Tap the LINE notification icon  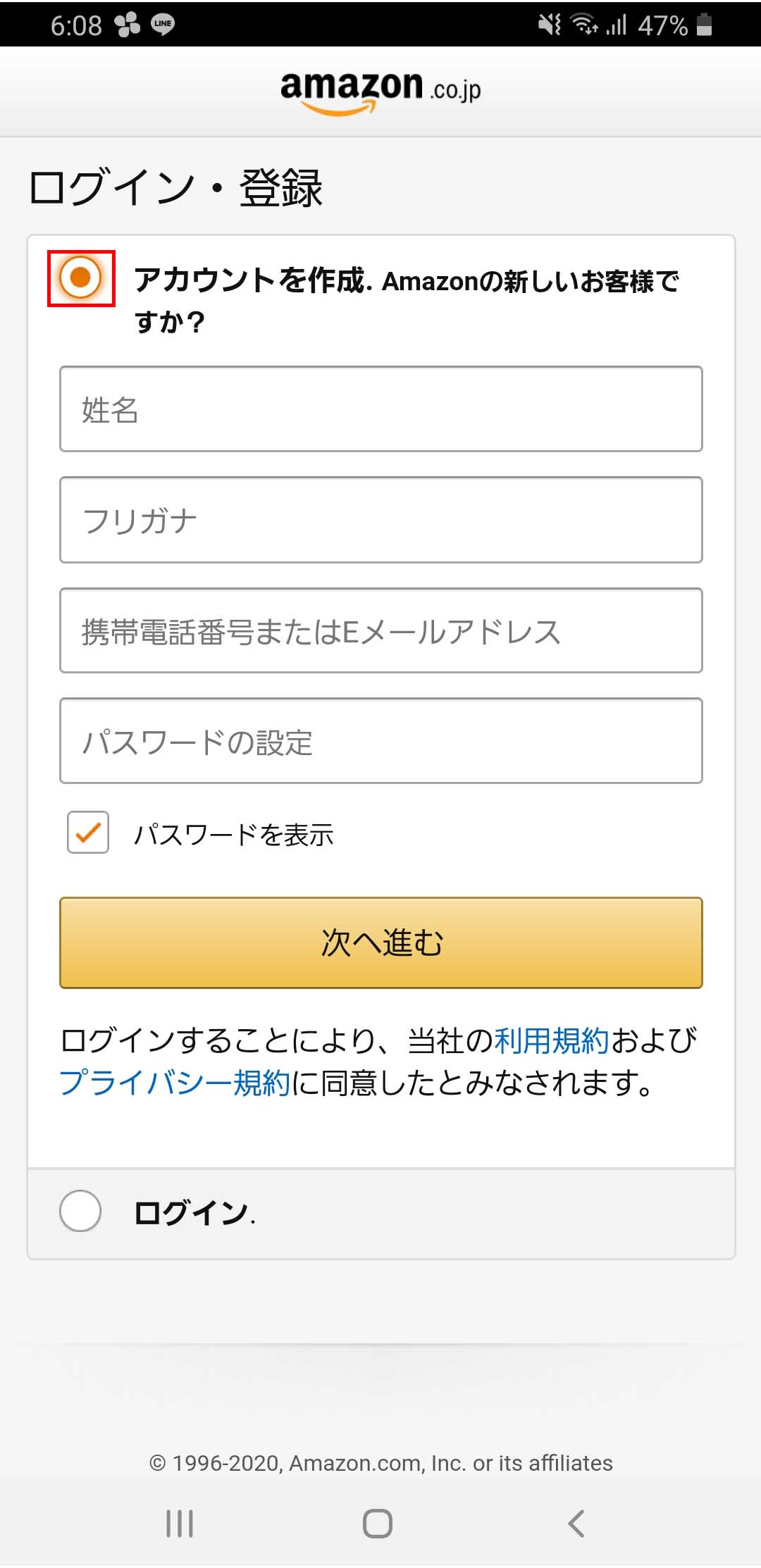[x=163, y=25]
